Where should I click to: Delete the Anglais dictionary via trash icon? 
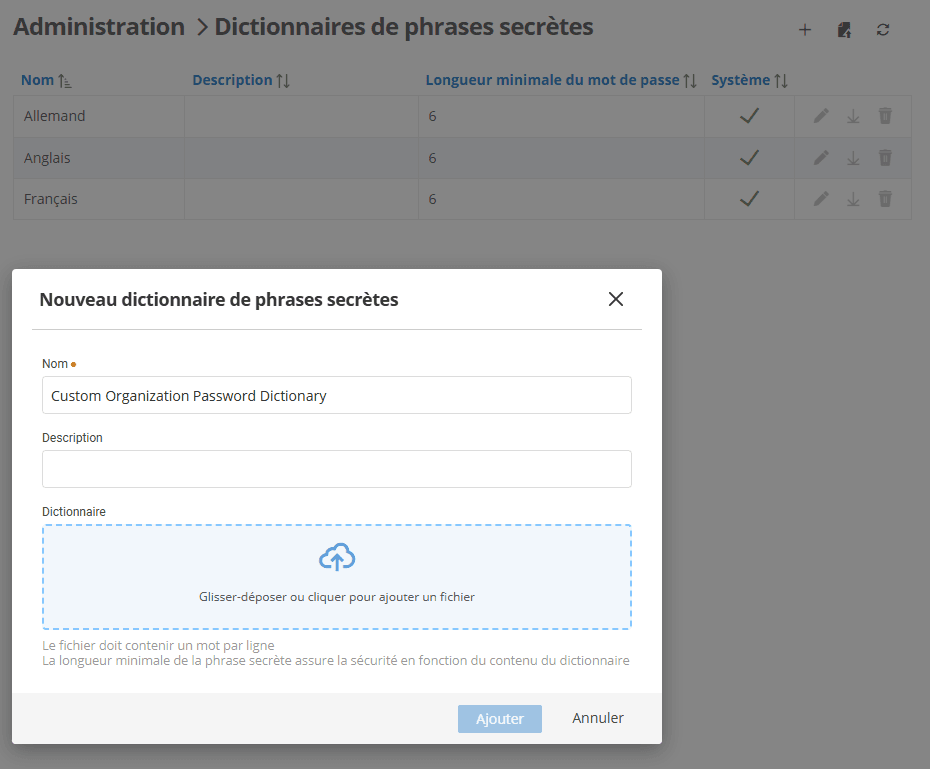pos(885,157)
